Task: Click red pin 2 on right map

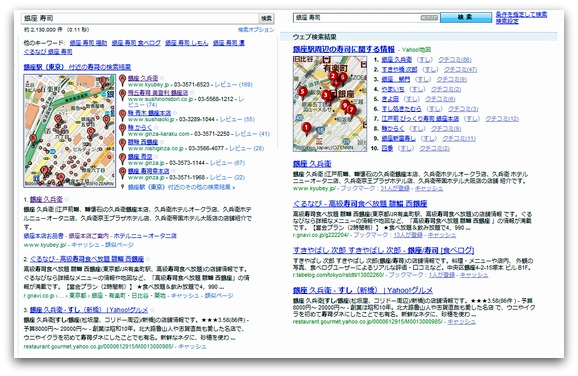Action: (333, 77)
